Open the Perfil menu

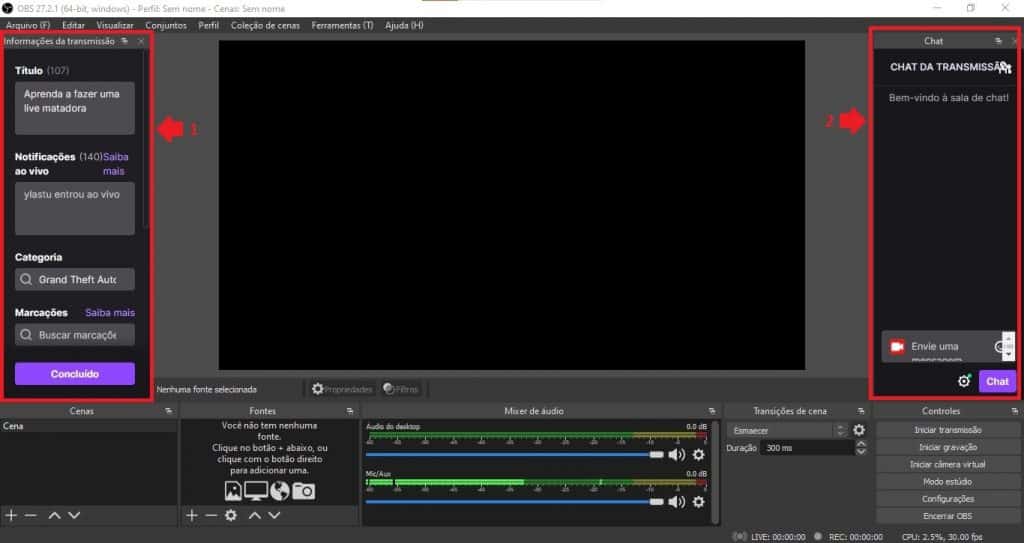click(x=208, y=25)
